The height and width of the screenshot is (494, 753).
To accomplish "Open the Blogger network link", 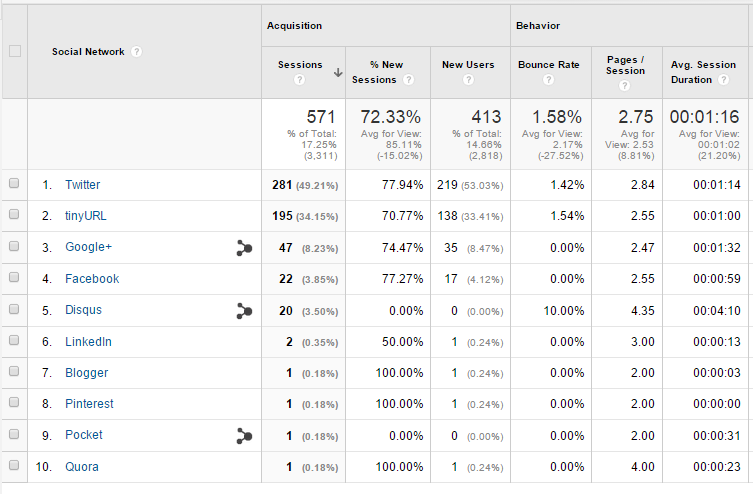I will point(86,373).
